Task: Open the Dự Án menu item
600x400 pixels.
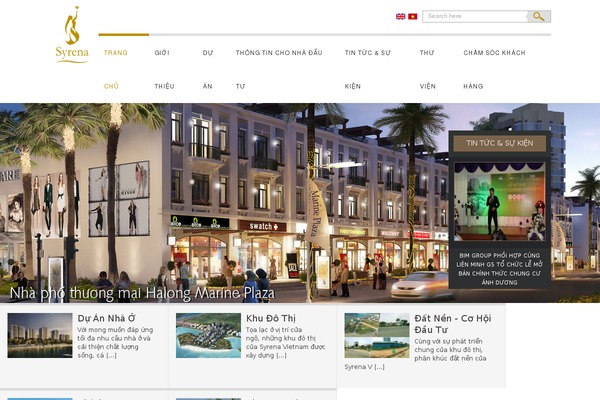Action: pyautogui.click(x=208, y=69)
